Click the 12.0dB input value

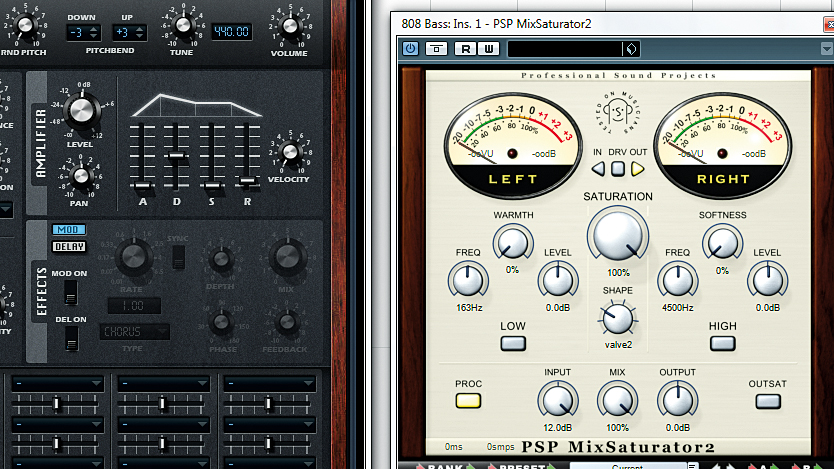click(x=557, y=428)
